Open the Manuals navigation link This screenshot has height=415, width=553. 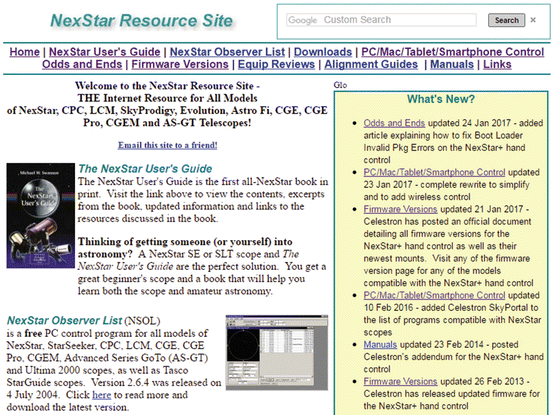[452, 65]
